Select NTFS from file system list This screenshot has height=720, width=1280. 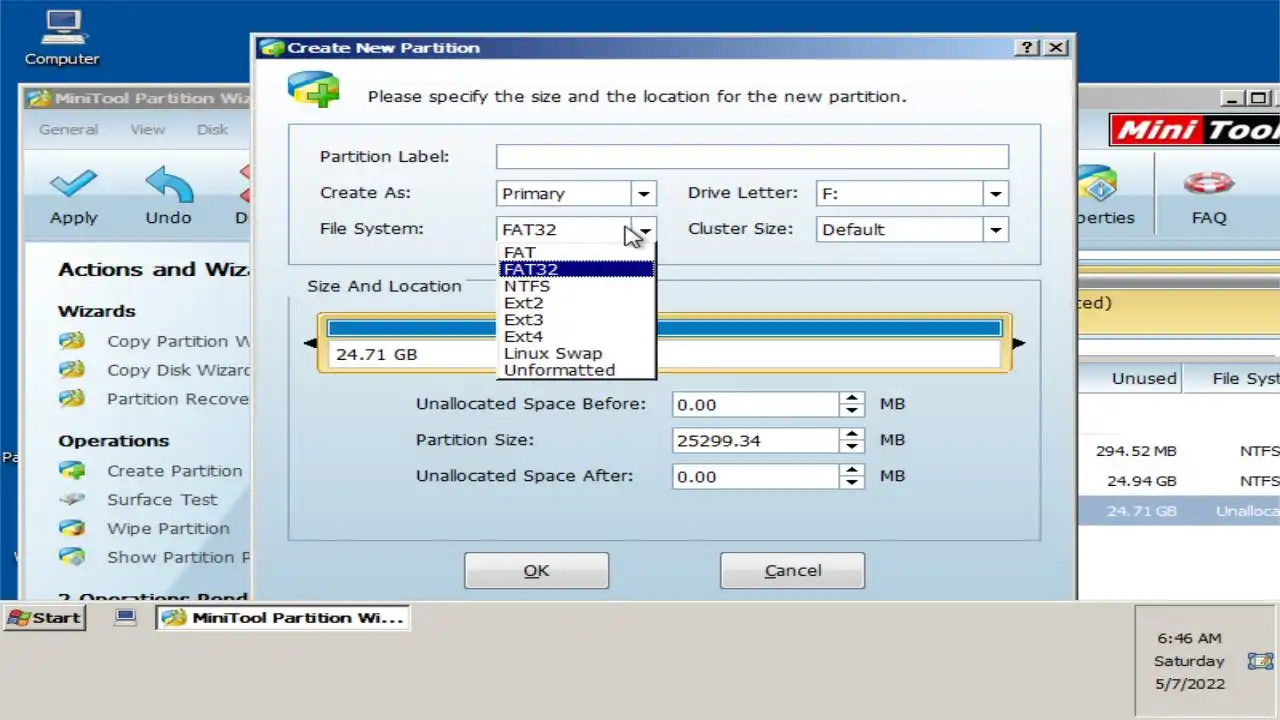click(x=576, y=286)
